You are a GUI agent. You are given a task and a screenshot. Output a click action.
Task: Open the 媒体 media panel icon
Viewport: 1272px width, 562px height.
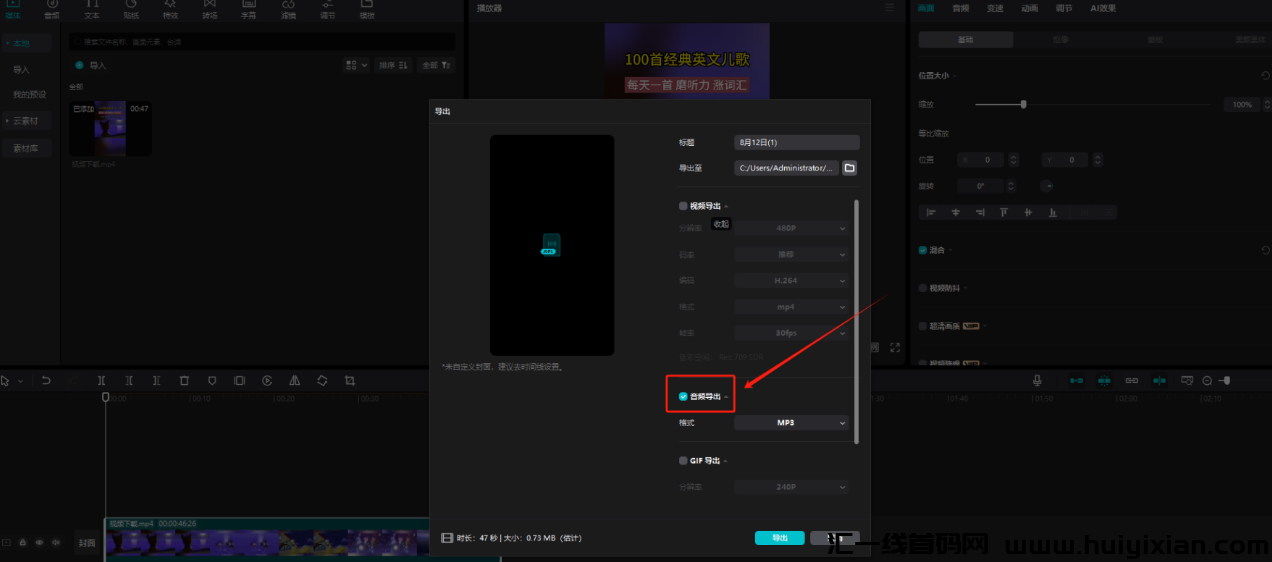[x=13, y=9]
